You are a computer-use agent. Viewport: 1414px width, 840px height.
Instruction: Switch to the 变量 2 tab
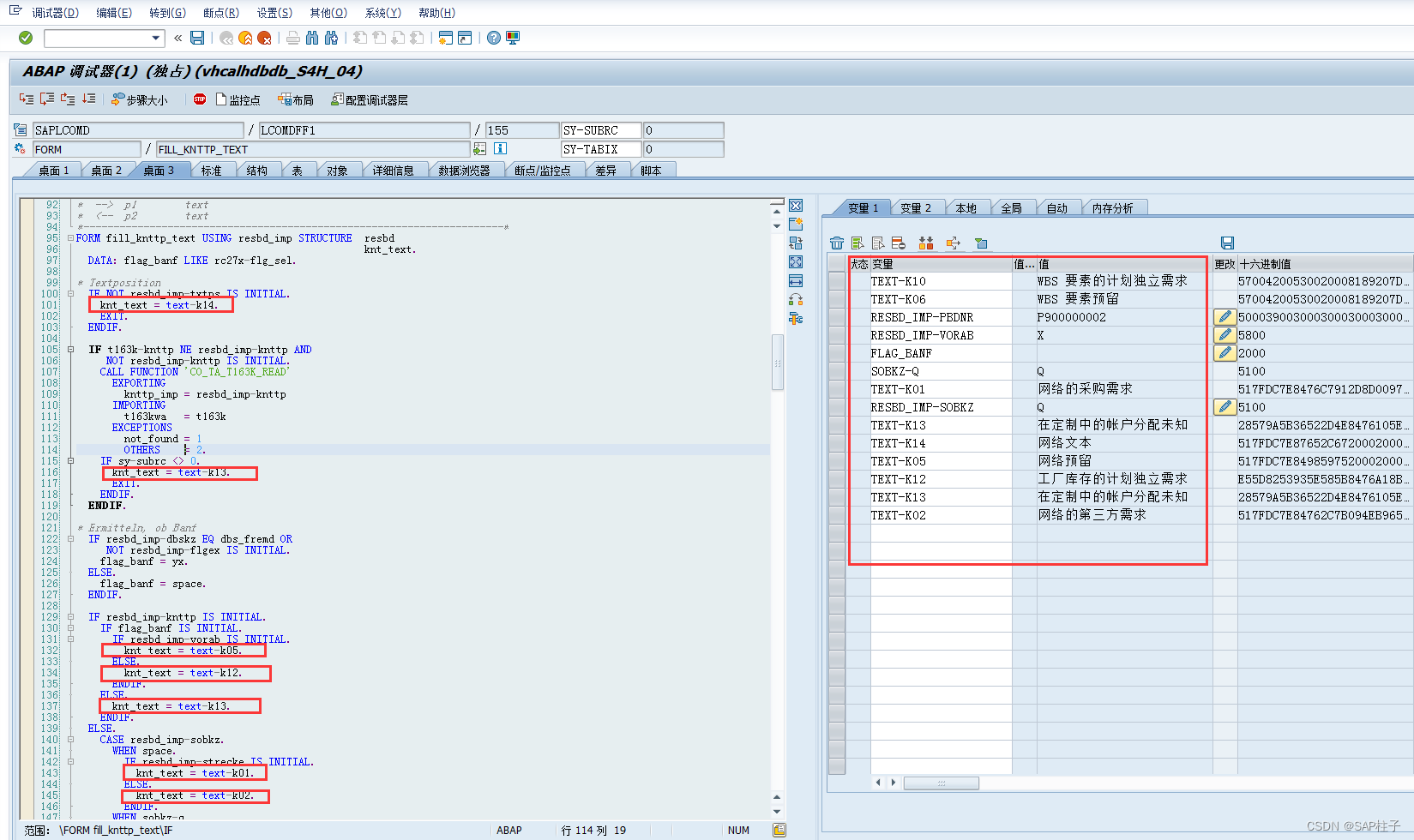point(915,208)
